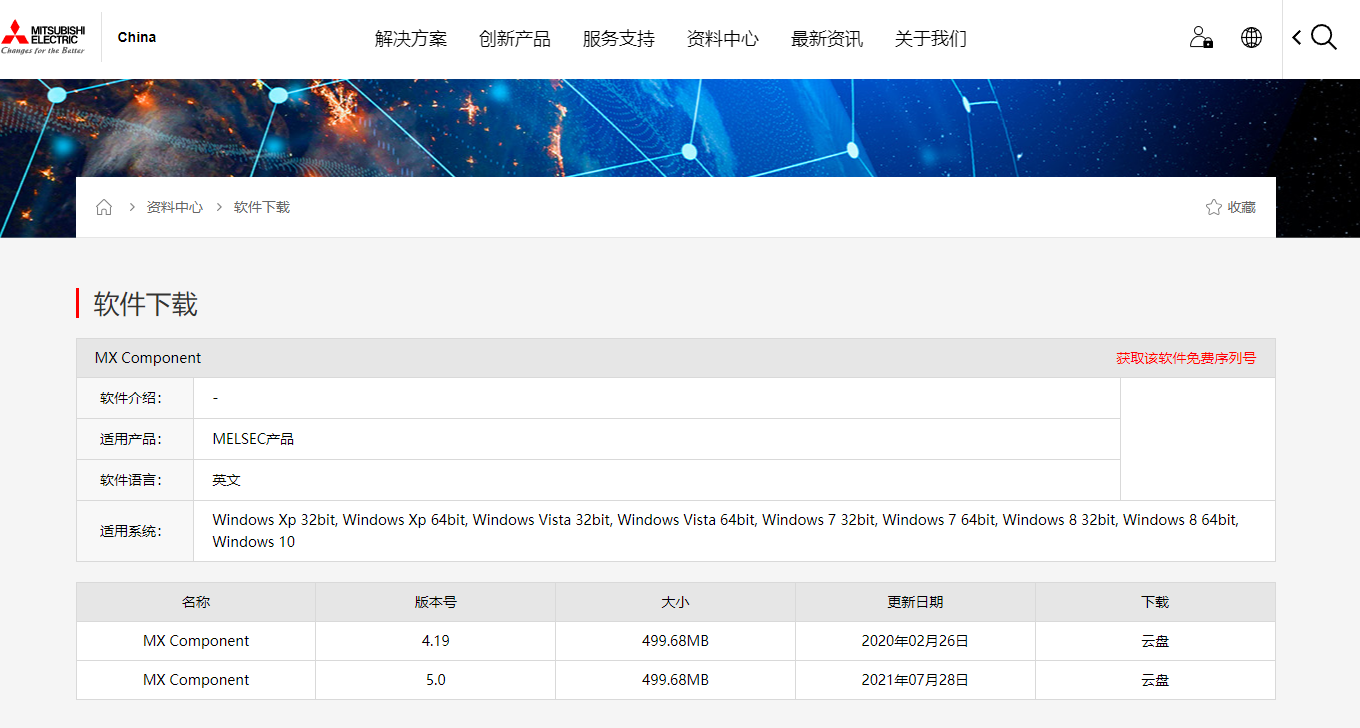
Task: Select 关于我们 from the top navigation
Action: (x=930, y=38)
